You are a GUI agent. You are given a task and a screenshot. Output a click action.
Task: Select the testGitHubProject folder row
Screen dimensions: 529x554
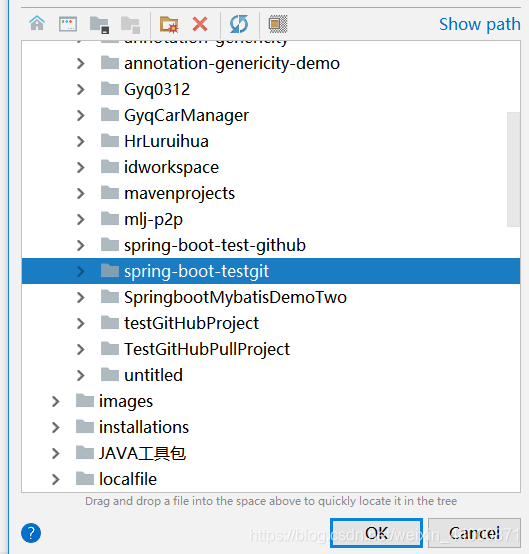pos(271,323)
